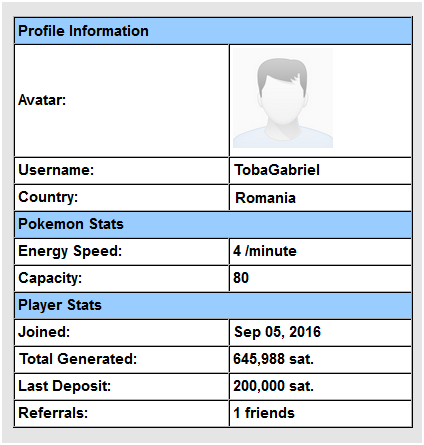This screenshot has height=445, width=424.
Task: Click the Energy Speed label
Action: 70,251
